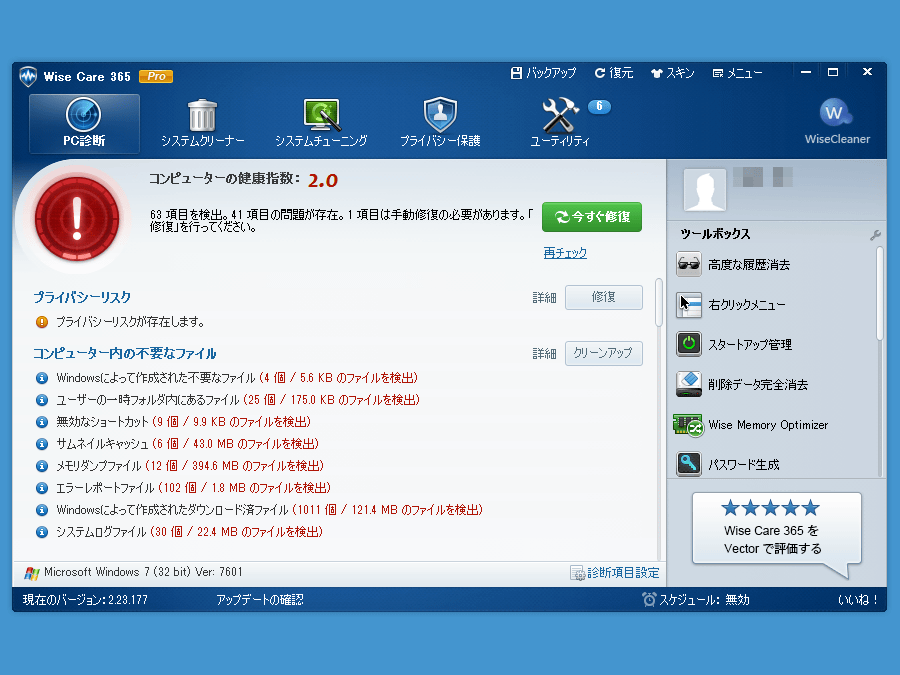Click バックアップ in title bar

click(x=543, y=73)
